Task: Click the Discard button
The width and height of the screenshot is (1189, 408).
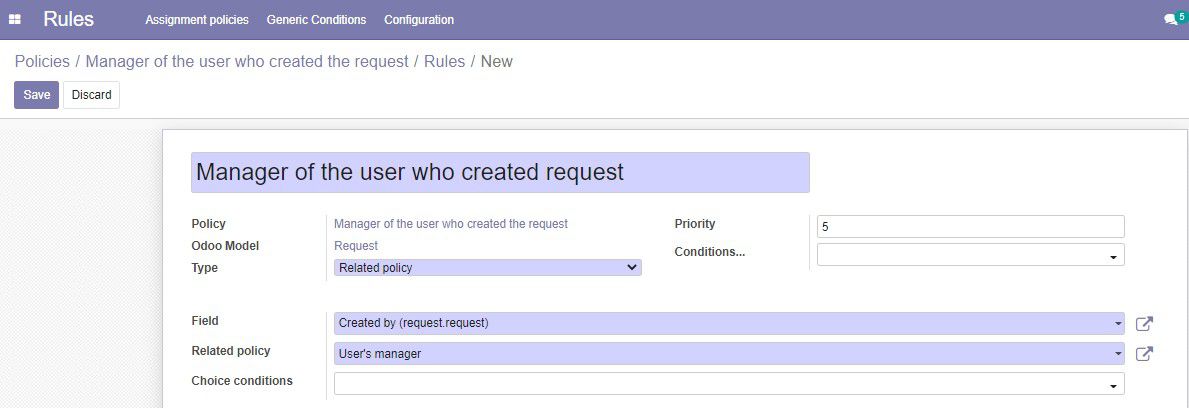Action: 92,95
